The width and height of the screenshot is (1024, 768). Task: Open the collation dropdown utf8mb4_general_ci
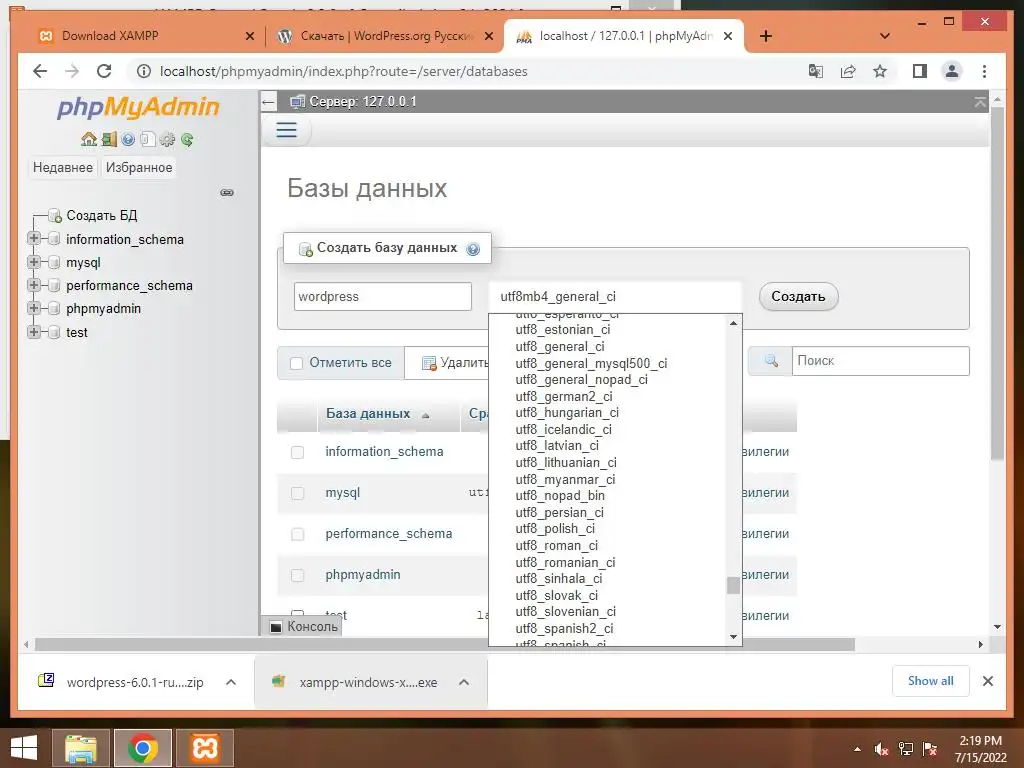(x=615, y=296)
